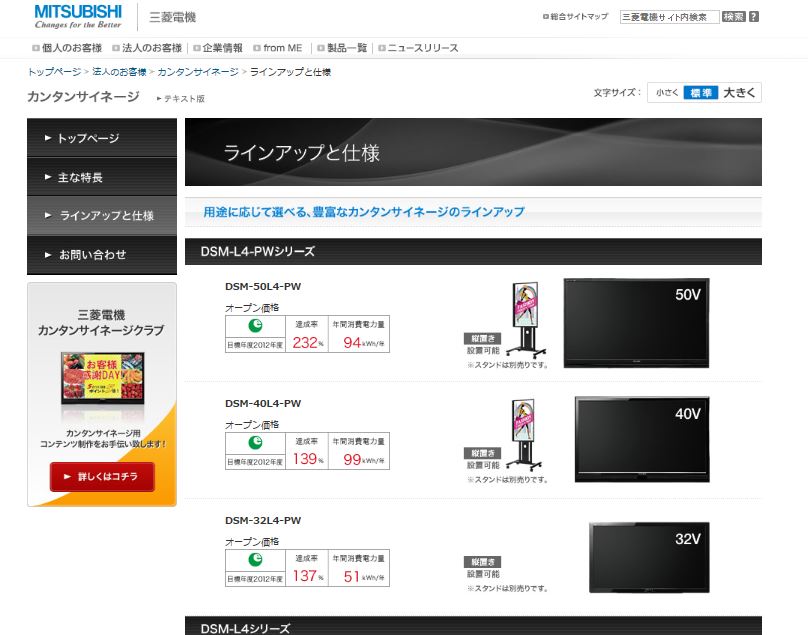Click the green energy-saving mark for DSM-32L4-PW
The height and width of the screenshot is (635, 808).
[255, 560]
